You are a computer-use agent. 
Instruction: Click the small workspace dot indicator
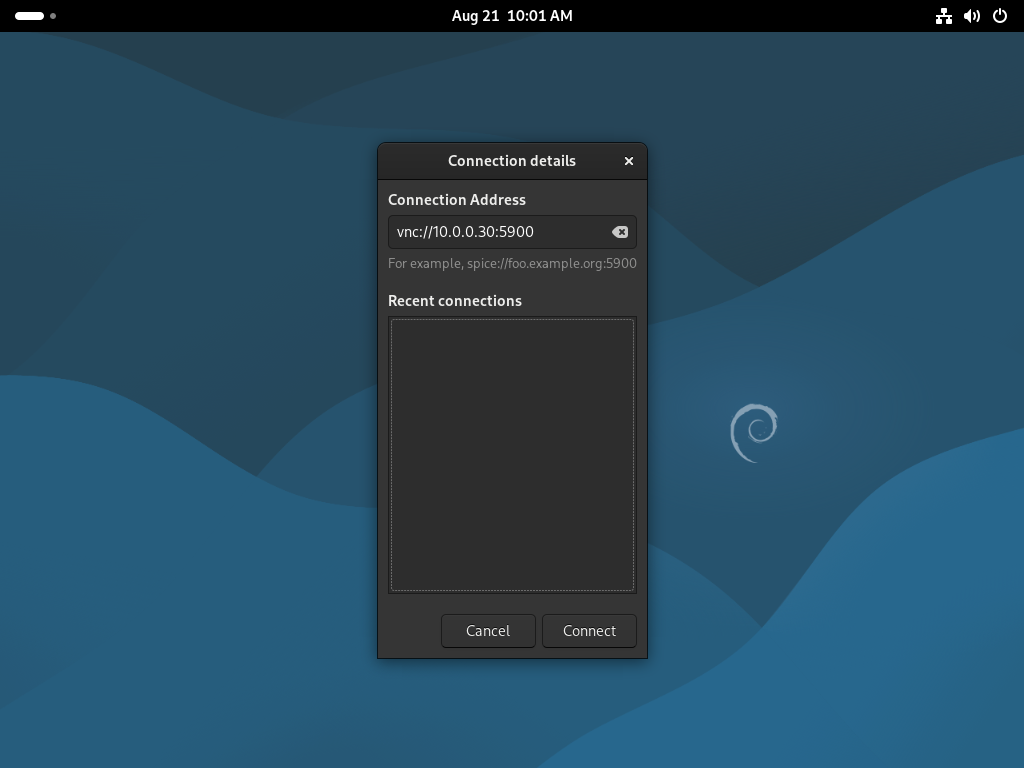pos(53,16)
